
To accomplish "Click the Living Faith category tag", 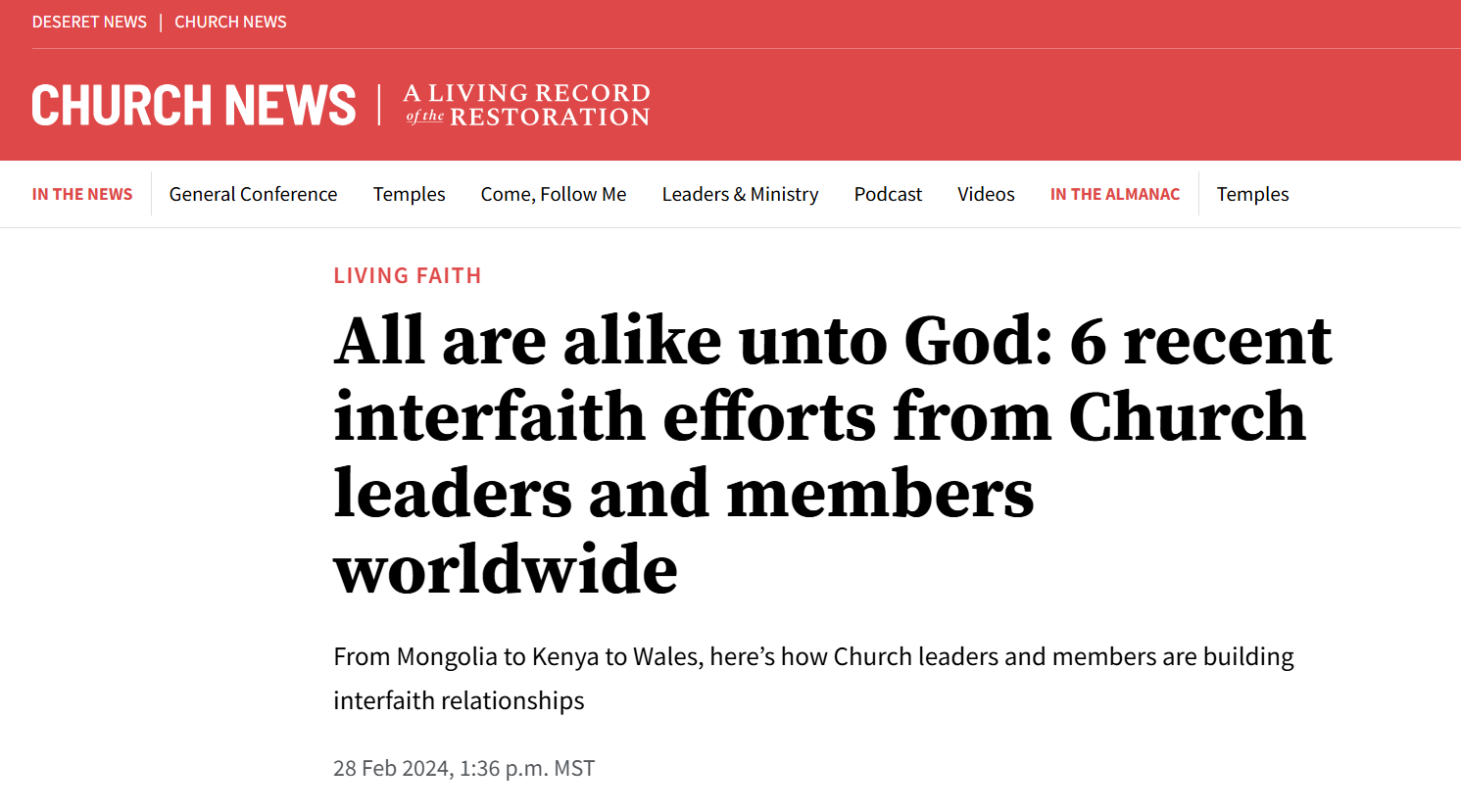I will [408, 276].
